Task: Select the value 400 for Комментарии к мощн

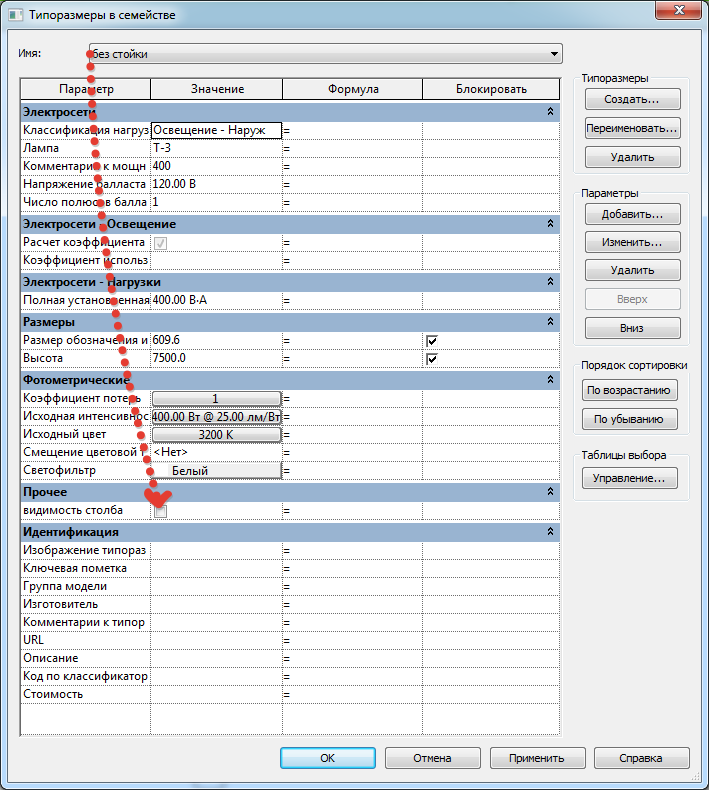Action: 216,166
